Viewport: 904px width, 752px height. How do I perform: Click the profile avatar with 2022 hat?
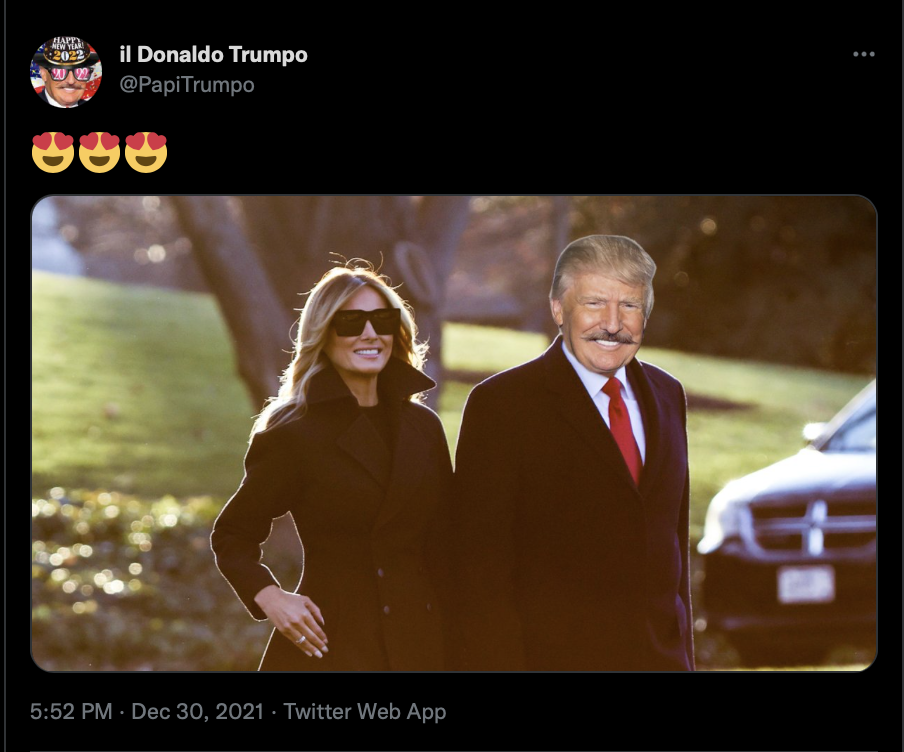point(66,72)
